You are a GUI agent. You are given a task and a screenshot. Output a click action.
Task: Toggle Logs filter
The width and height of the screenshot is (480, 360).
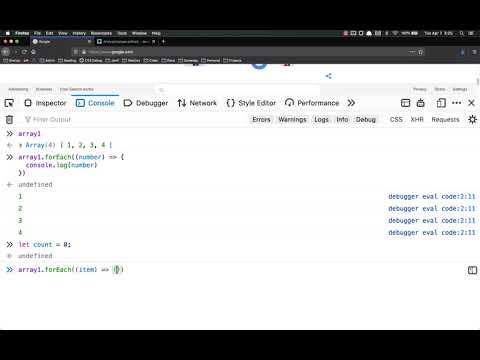[x=321, y=119]
